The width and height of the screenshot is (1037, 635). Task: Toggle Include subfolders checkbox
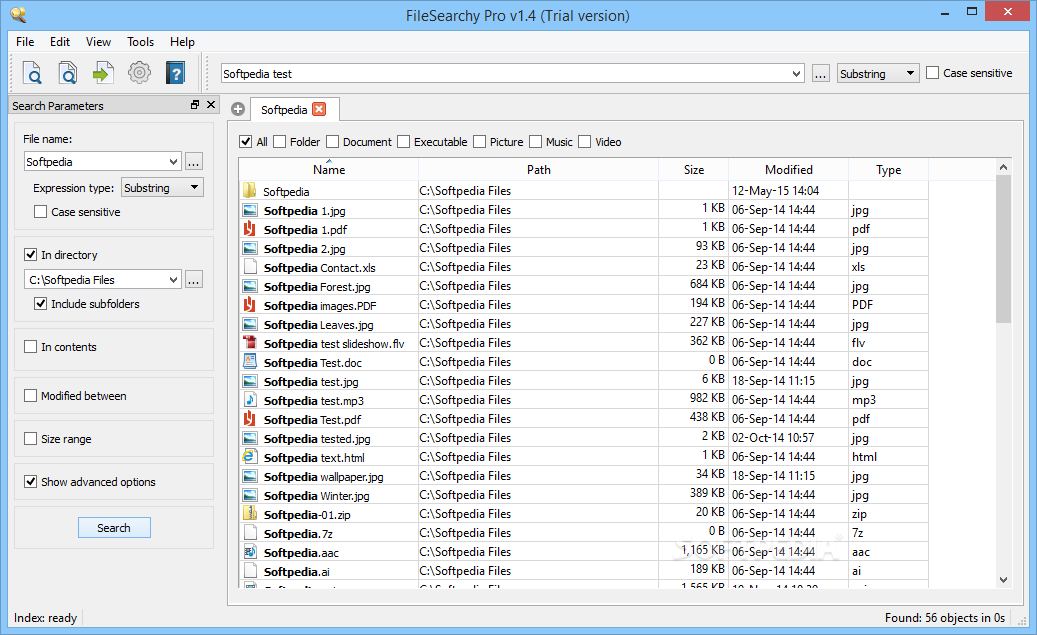tap(40, 304)
